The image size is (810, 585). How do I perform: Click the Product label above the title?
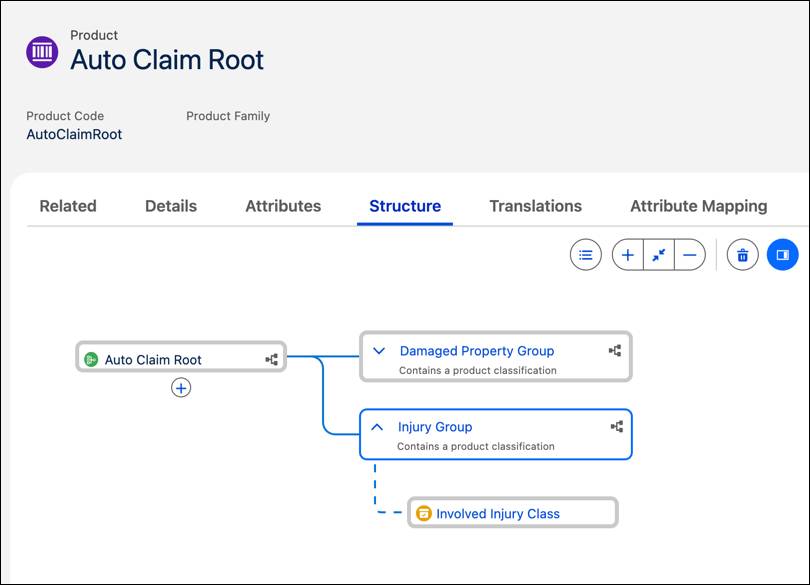94,35
